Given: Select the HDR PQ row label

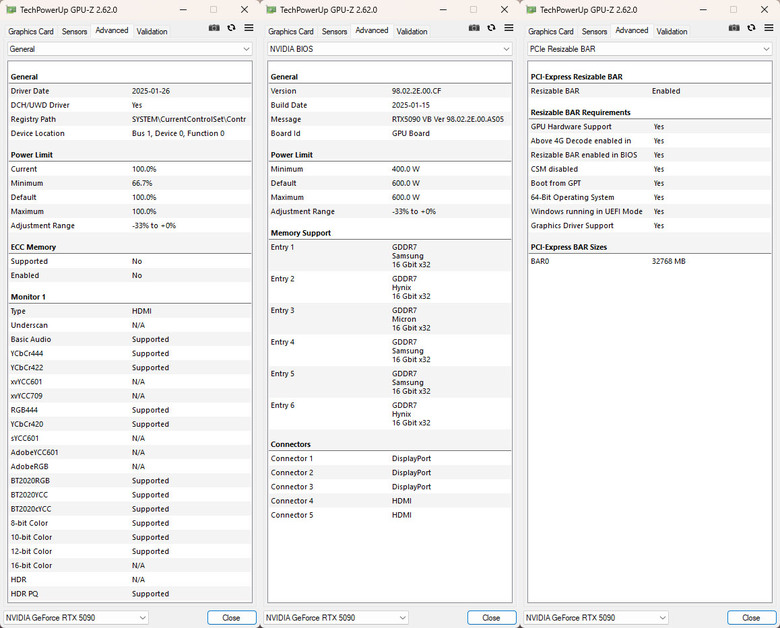Looking at the screenshot, I should (24, 594).
